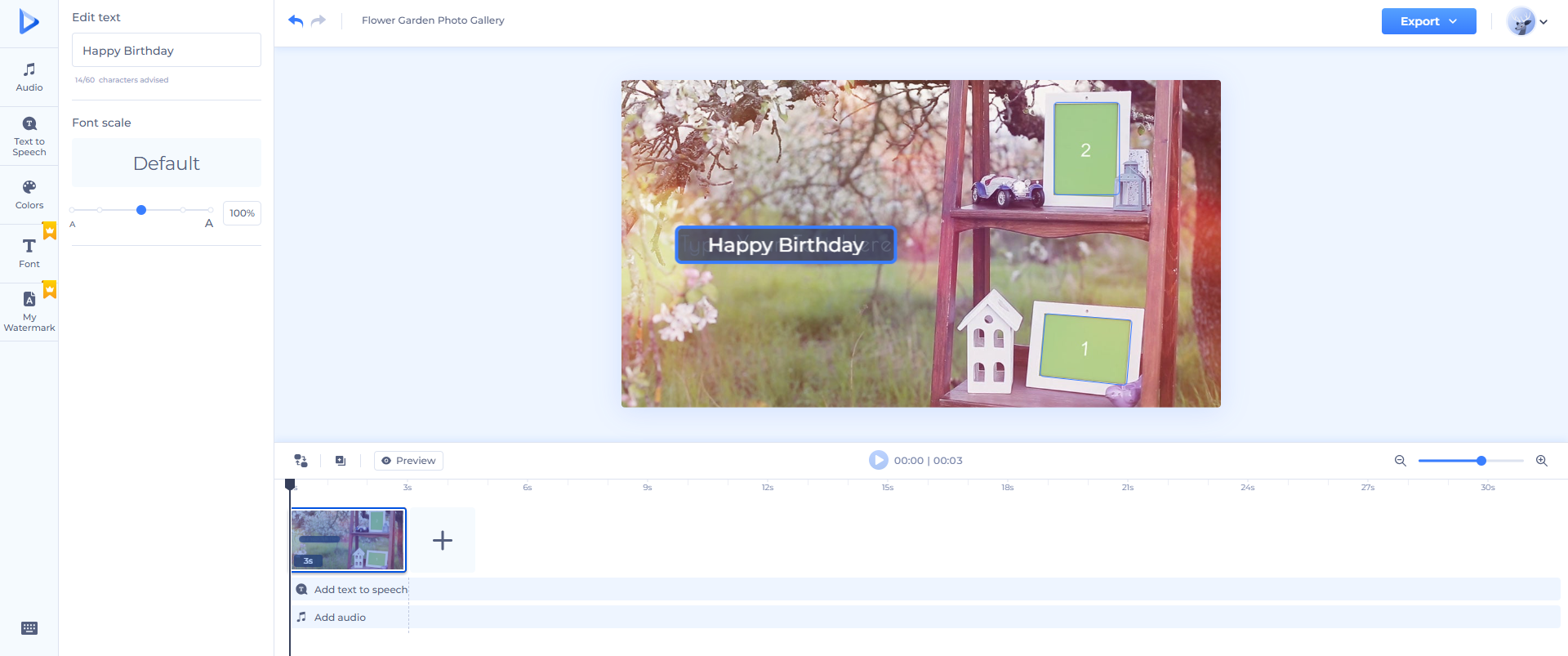Click the Preview button
This screenshot has width=1568, height=656.
click(x=408, y=461)
